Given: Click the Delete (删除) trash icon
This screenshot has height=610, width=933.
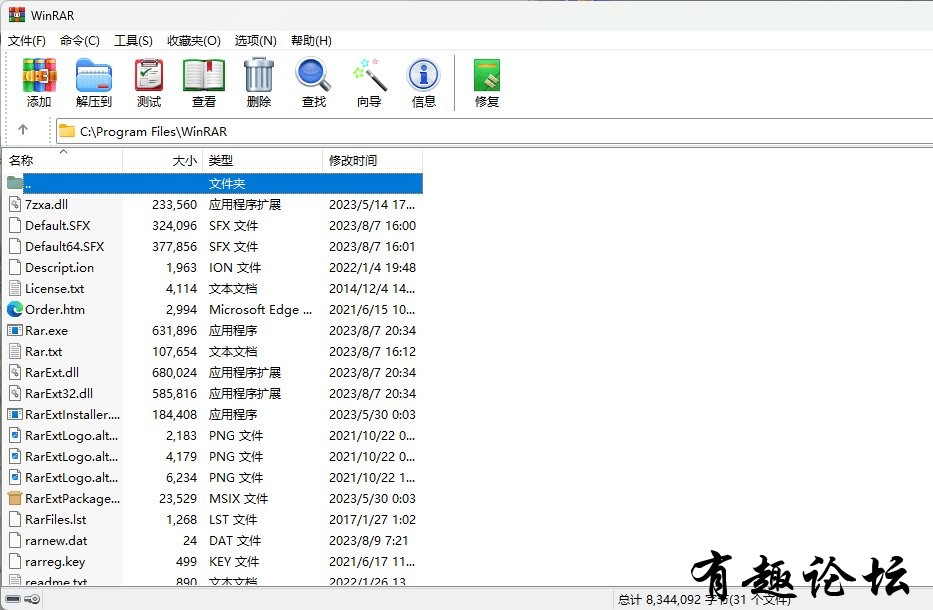Looking at the screenshot, I should point(259,76).
